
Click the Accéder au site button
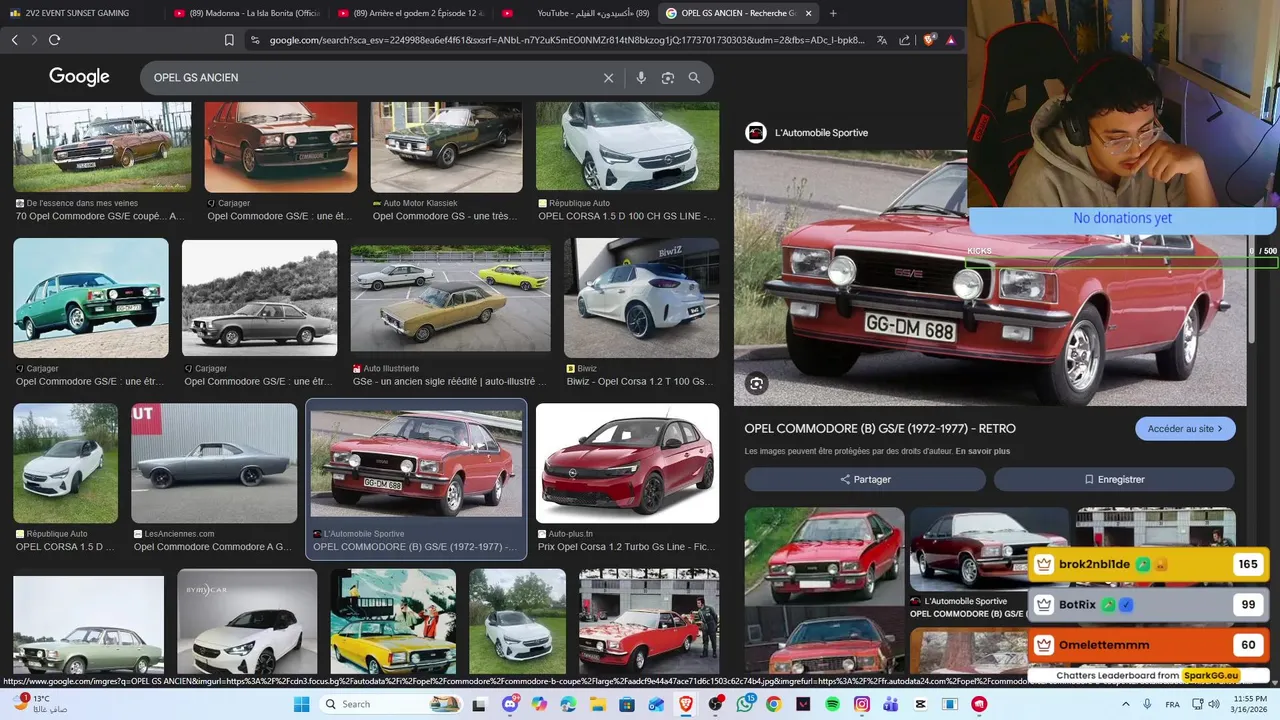pyautogui.click(x=1185, y=429)
